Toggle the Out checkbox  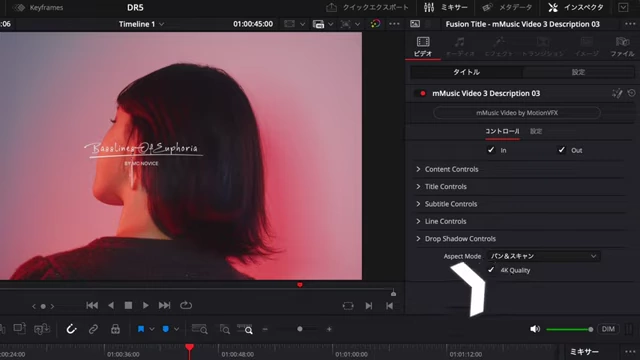click(x=562, y=150)
